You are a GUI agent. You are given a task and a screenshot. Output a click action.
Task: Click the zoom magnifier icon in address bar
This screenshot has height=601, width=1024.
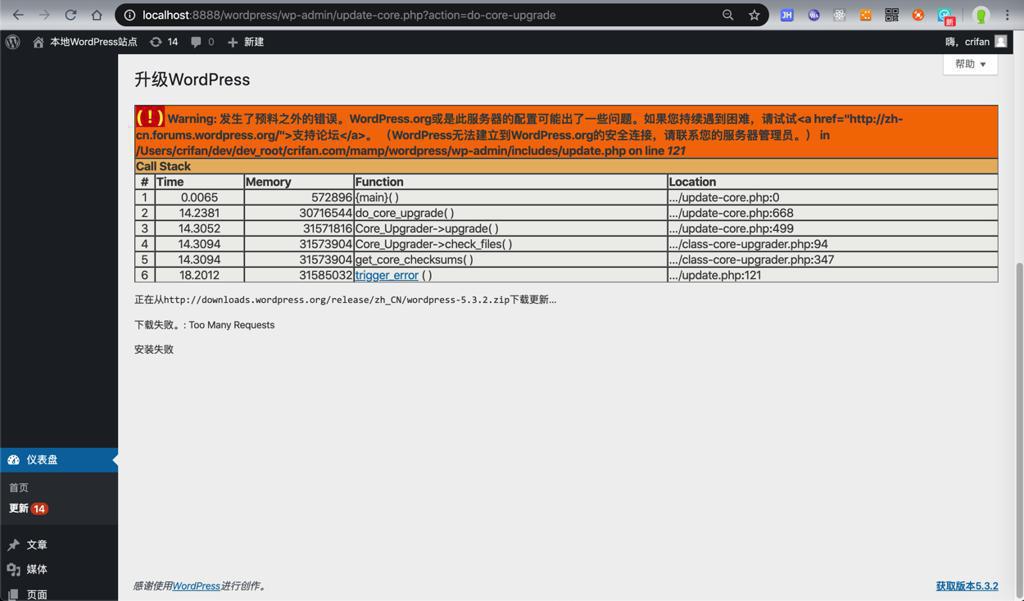(x=728, y=15)
